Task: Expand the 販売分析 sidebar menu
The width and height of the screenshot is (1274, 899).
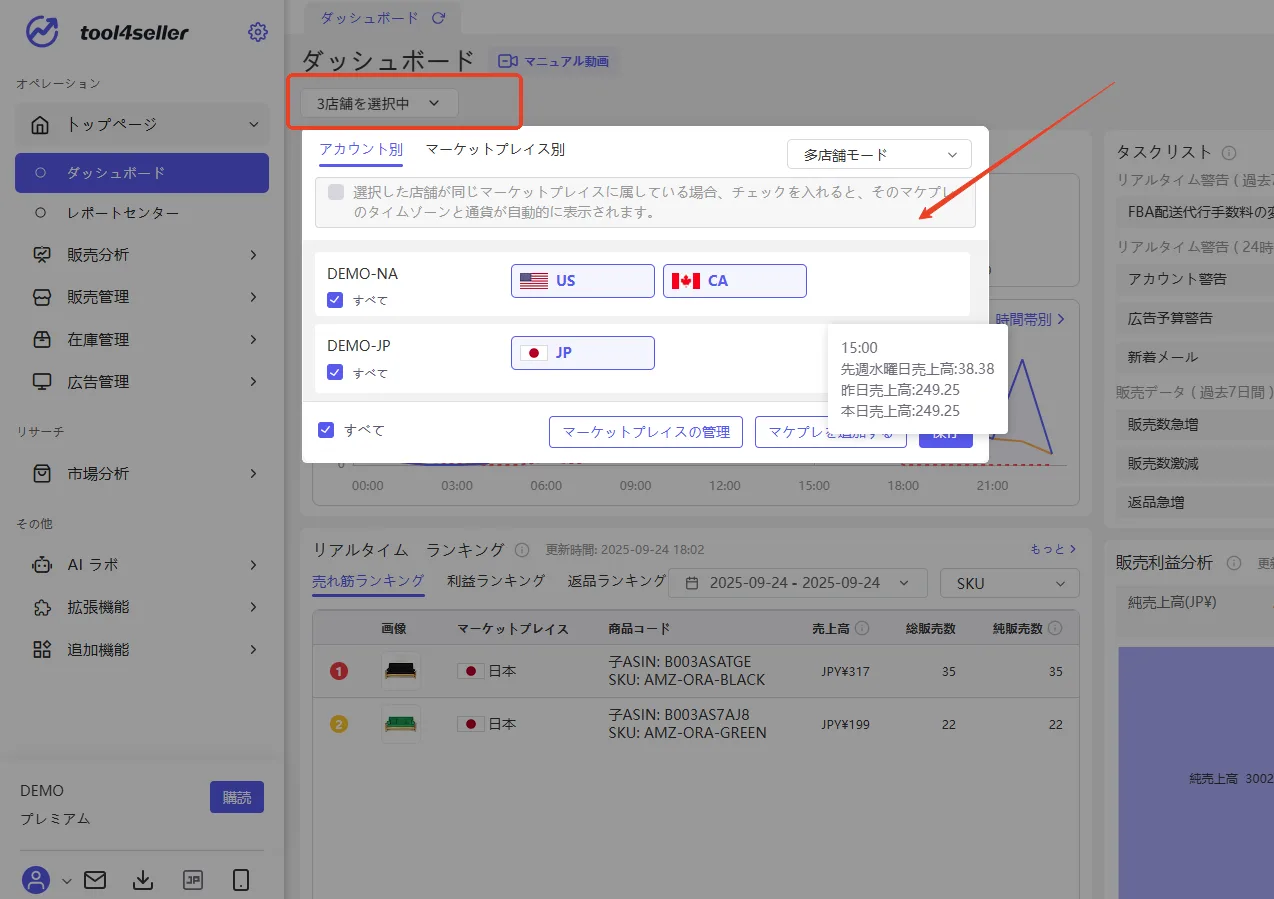Action: click(254, 255)
